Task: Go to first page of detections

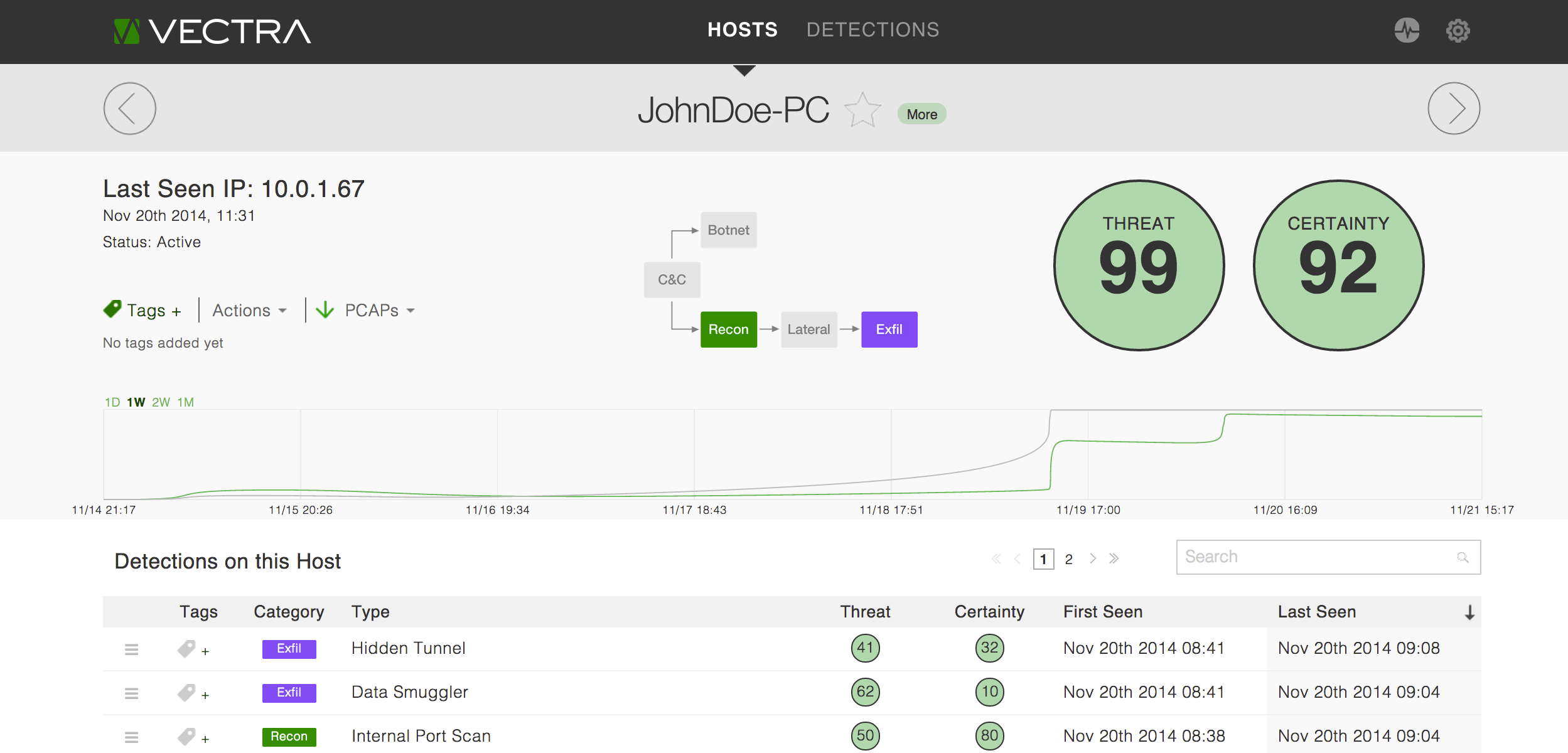Action: click(996, 558)
